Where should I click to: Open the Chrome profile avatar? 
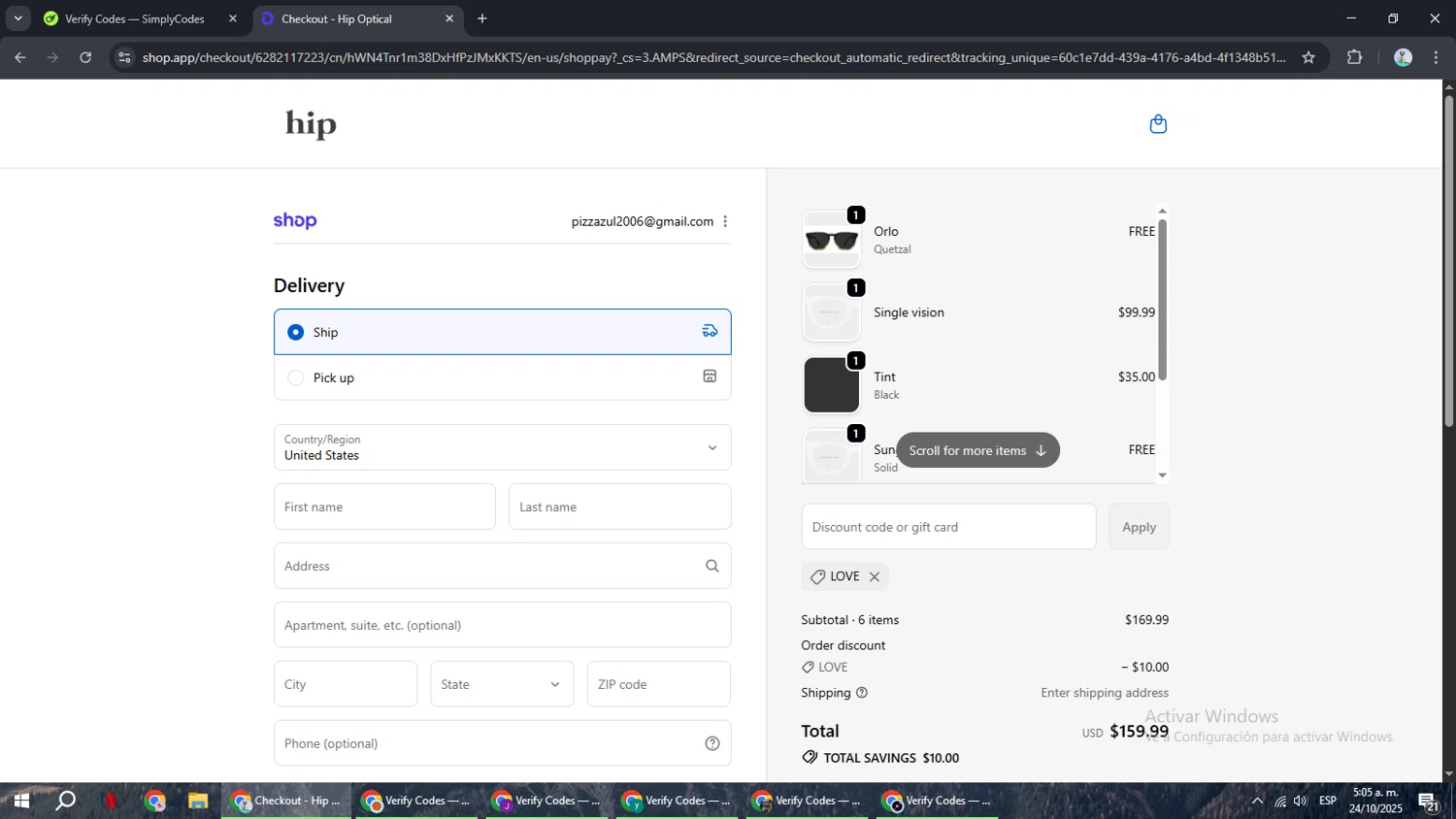pos(1403,57)
